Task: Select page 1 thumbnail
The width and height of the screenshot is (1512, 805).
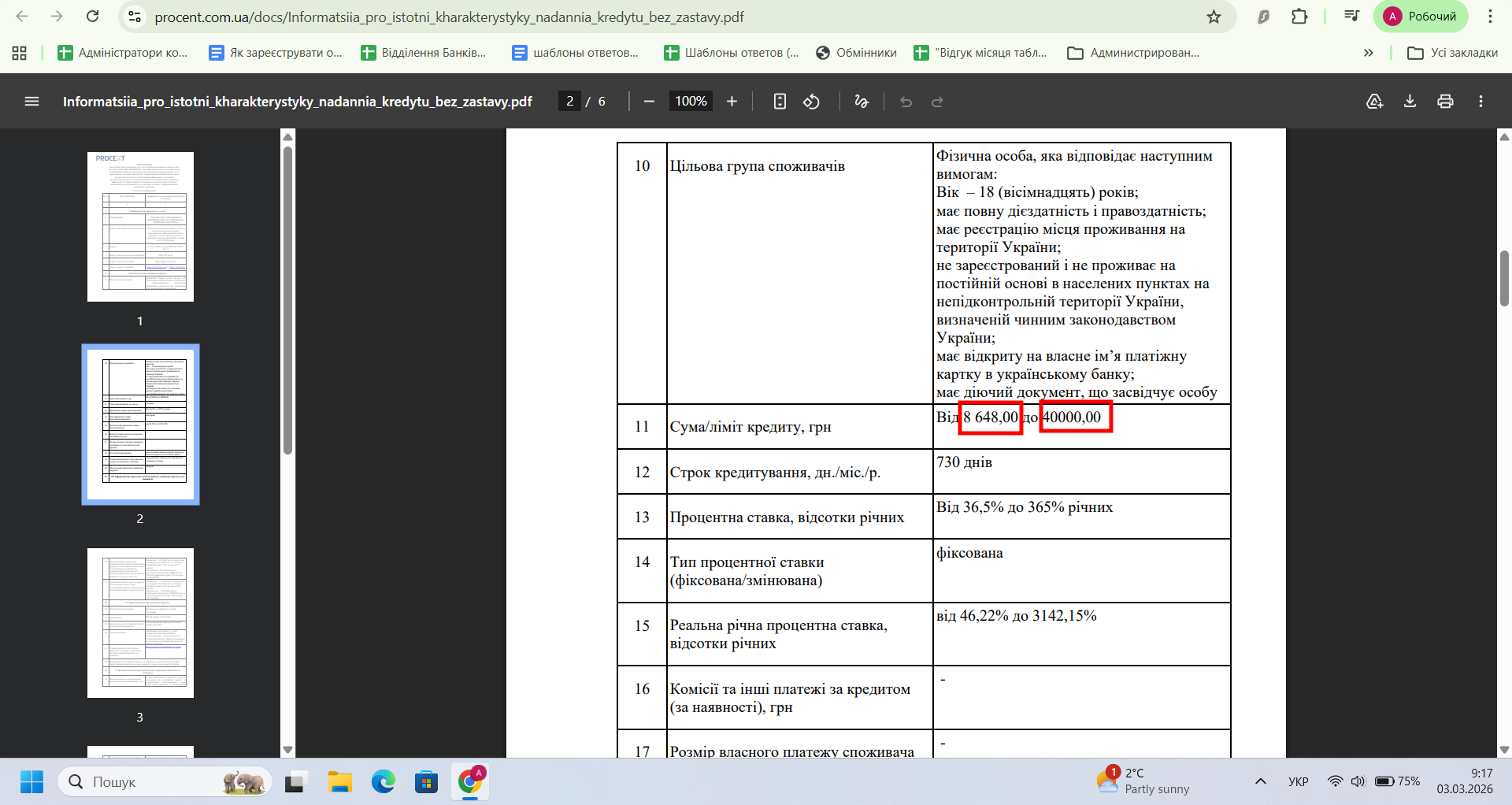Action: tap(140, 227)
